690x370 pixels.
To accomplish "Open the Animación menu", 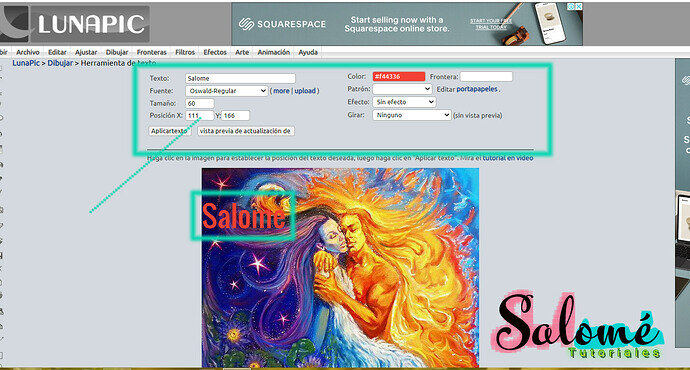I will (x=273, y=52).
